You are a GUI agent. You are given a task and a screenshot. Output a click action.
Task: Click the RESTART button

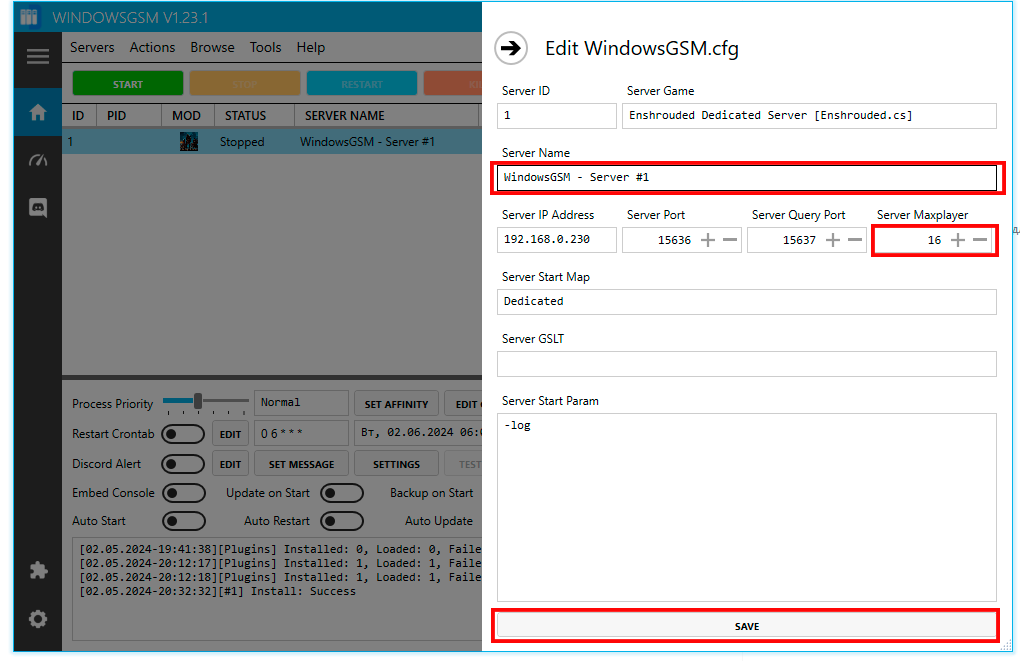point(362,84)
